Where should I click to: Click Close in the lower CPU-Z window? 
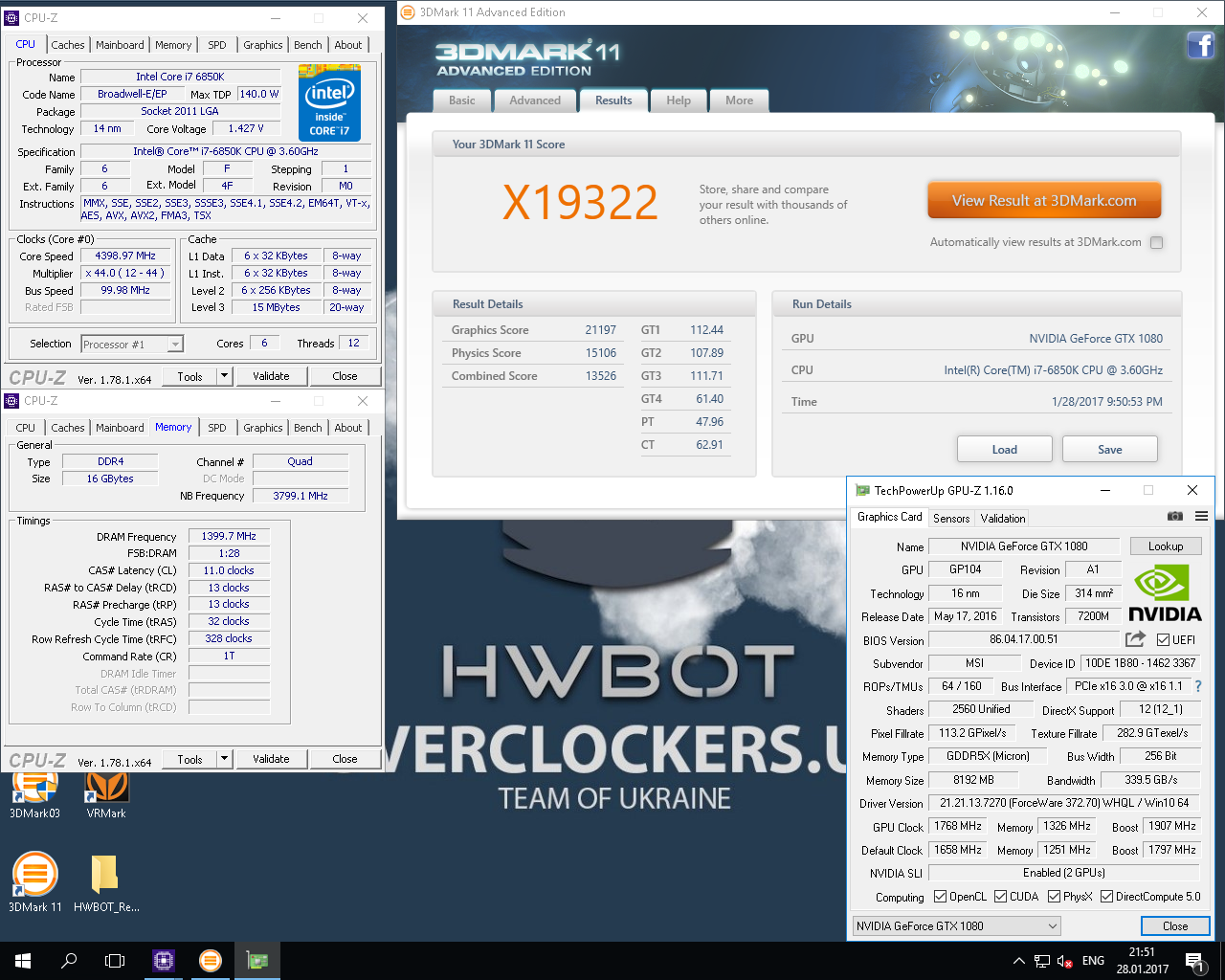pos(345,759)
